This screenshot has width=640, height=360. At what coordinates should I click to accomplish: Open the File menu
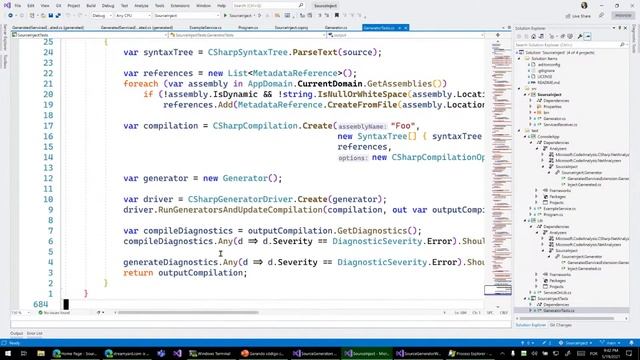18,6
